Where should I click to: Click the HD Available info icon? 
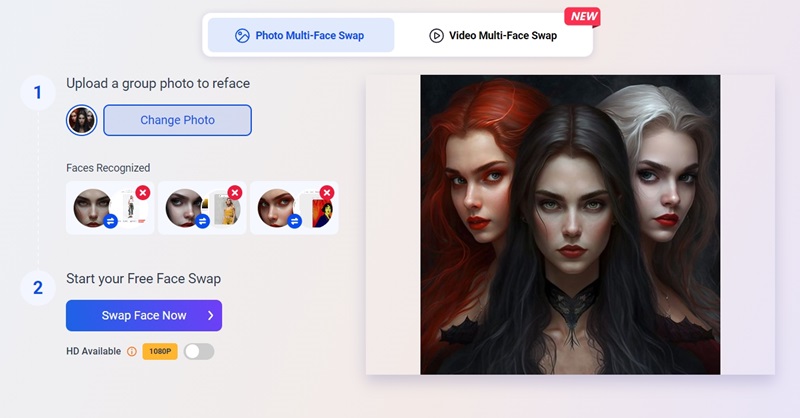[132, 351]
